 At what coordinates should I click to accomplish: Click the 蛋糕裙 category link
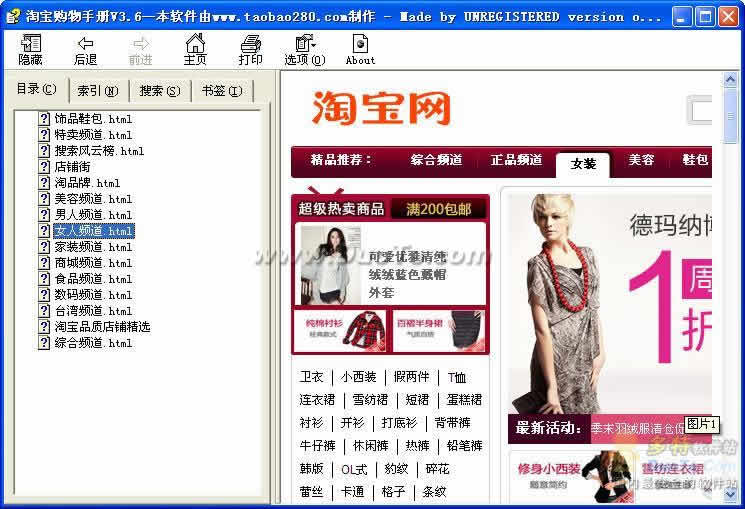464,400
